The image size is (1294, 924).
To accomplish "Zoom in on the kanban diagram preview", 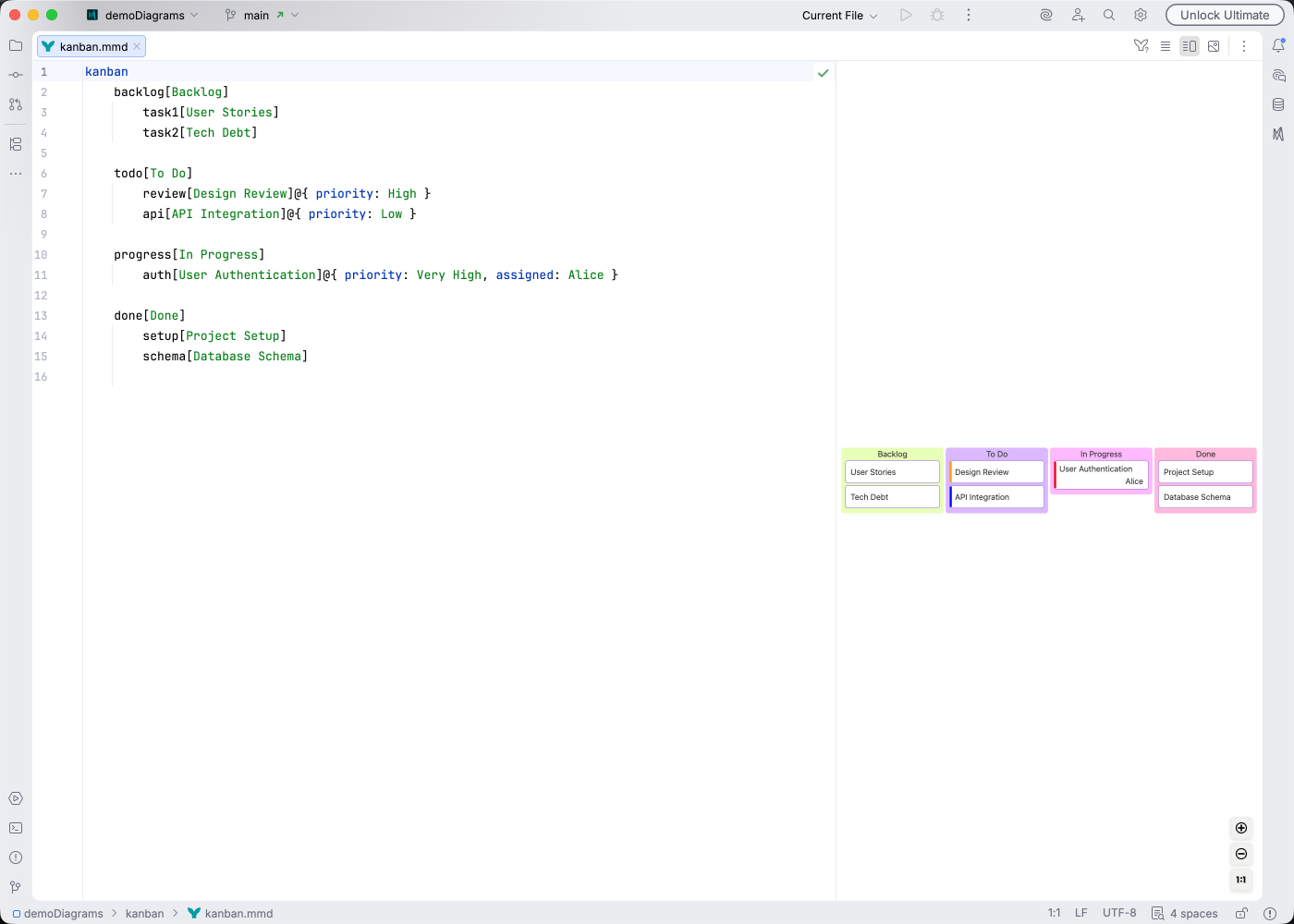I will tap(1240, 828).
